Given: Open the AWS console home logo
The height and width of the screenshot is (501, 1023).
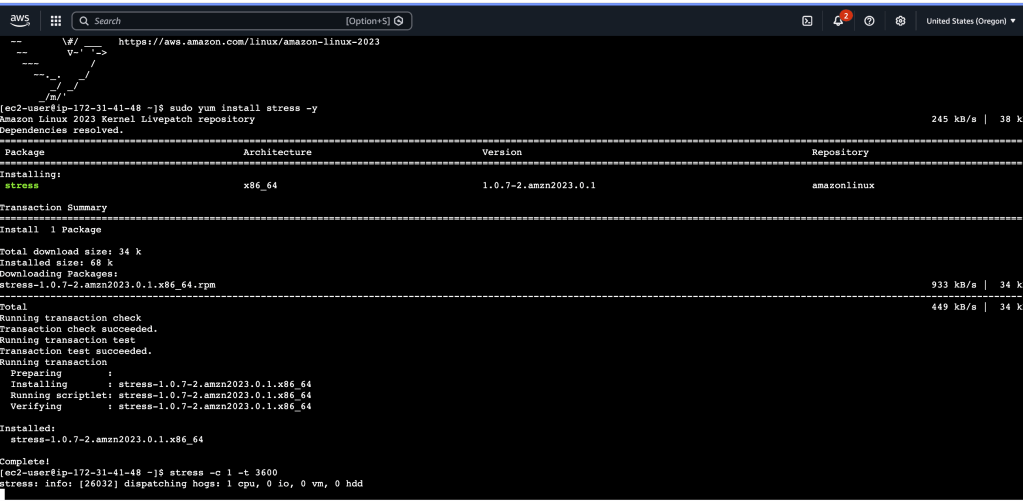Looking at the screenshot, I should (x=20, y=20).
